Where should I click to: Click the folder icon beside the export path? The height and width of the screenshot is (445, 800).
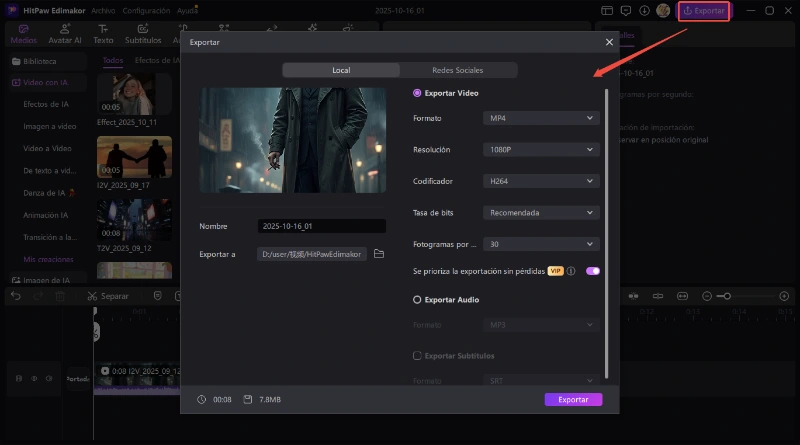(379, 254)
